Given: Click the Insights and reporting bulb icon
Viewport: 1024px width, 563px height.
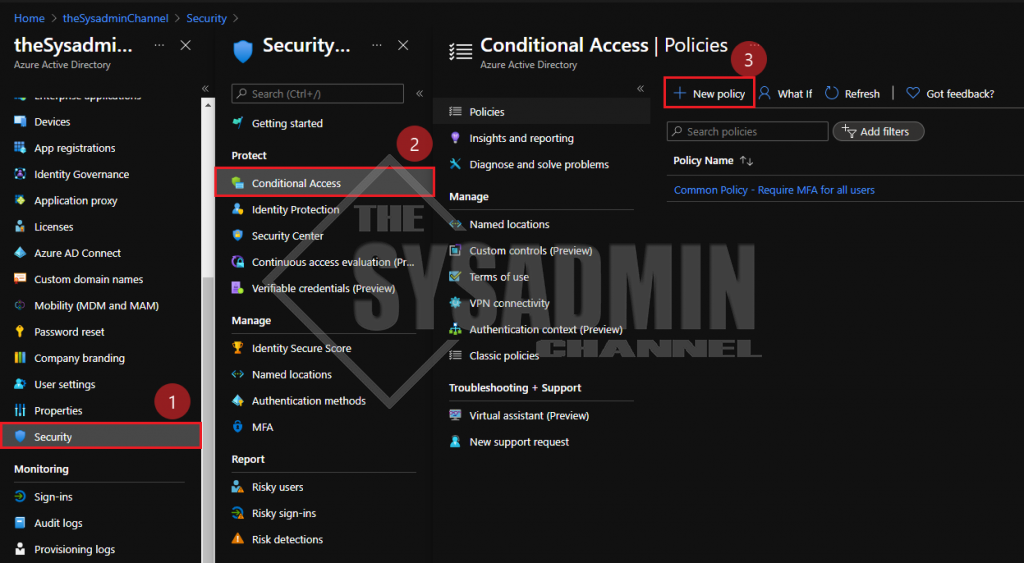Looking at the screenshot, I should point(455,138).
